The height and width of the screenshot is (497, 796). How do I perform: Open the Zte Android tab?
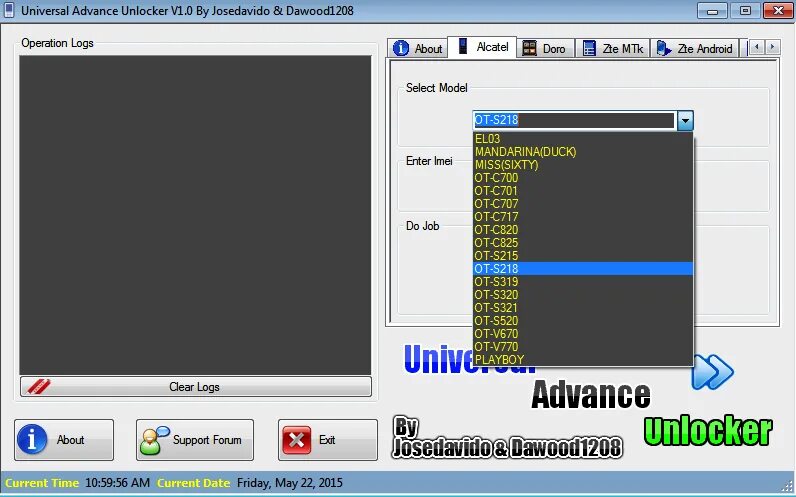694,48
